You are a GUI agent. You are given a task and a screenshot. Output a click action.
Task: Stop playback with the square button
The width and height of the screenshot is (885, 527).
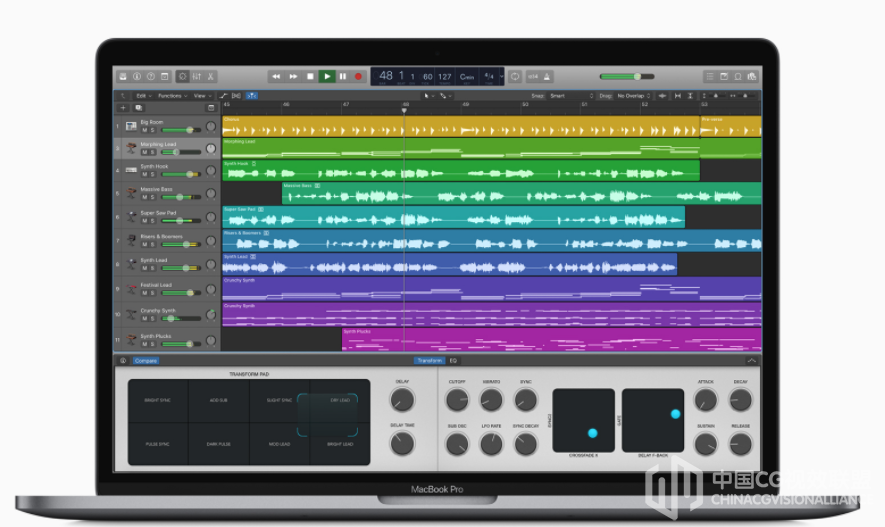[x=310, y=77]
